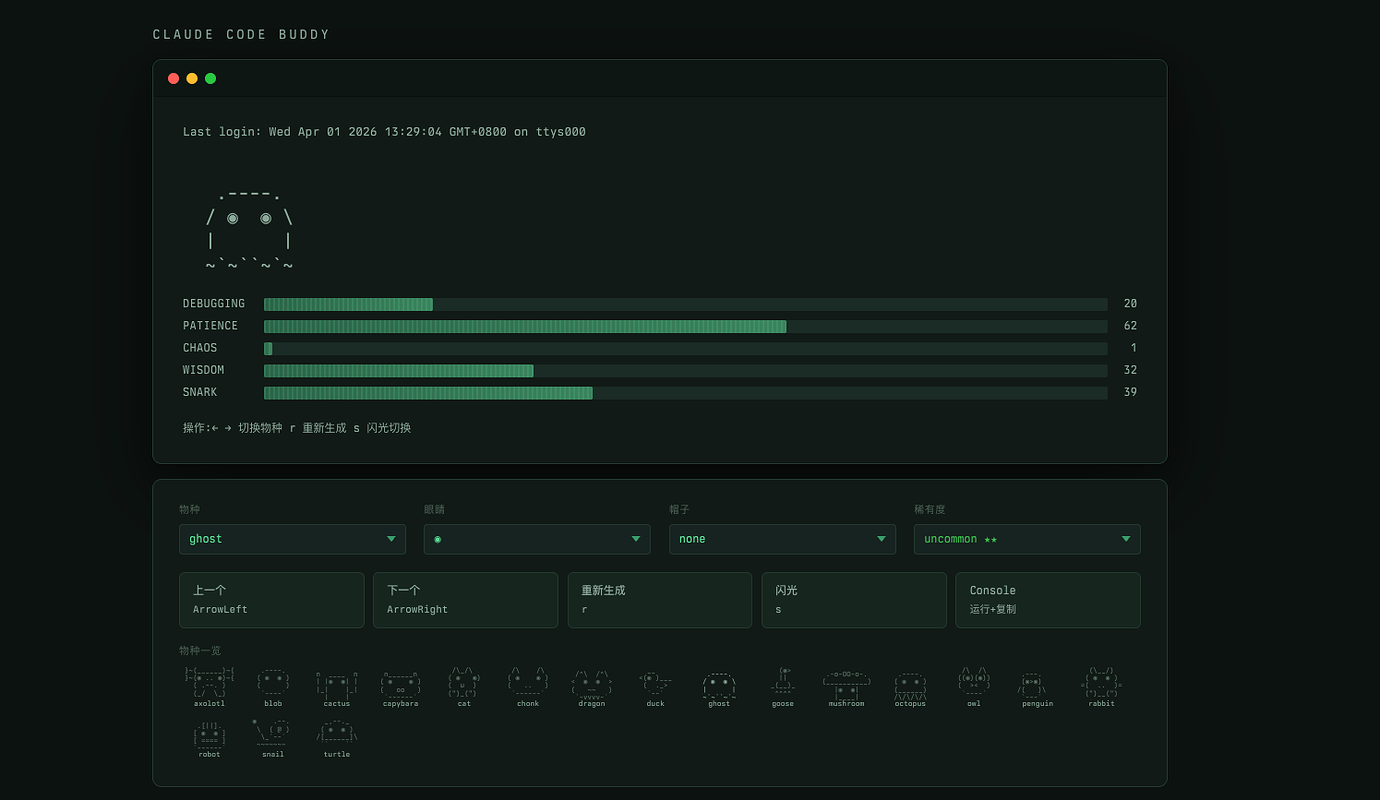The width and height of the screenshot is (1380, 800).
Task: Click the ghost ASCII art in terminal
Action: 249,229
